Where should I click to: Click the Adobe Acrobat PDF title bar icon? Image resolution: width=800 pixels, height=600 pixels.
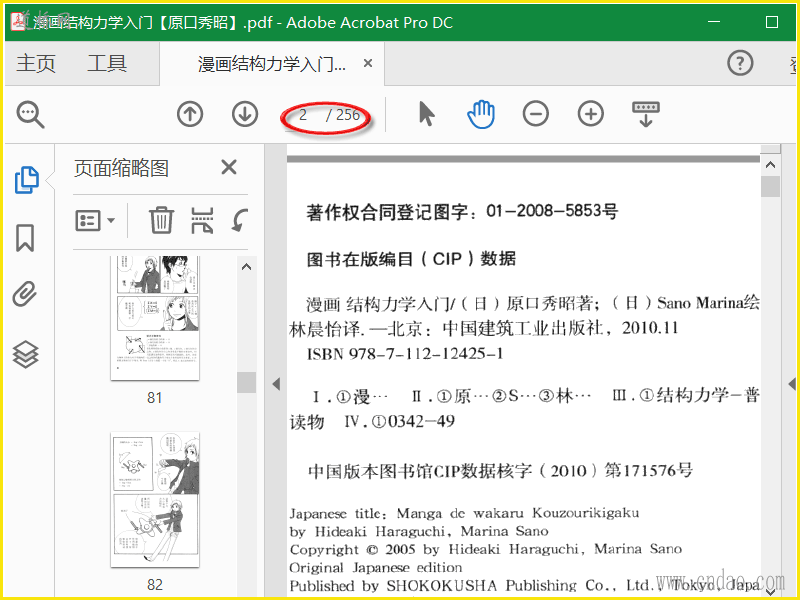(x=18, y=22)
